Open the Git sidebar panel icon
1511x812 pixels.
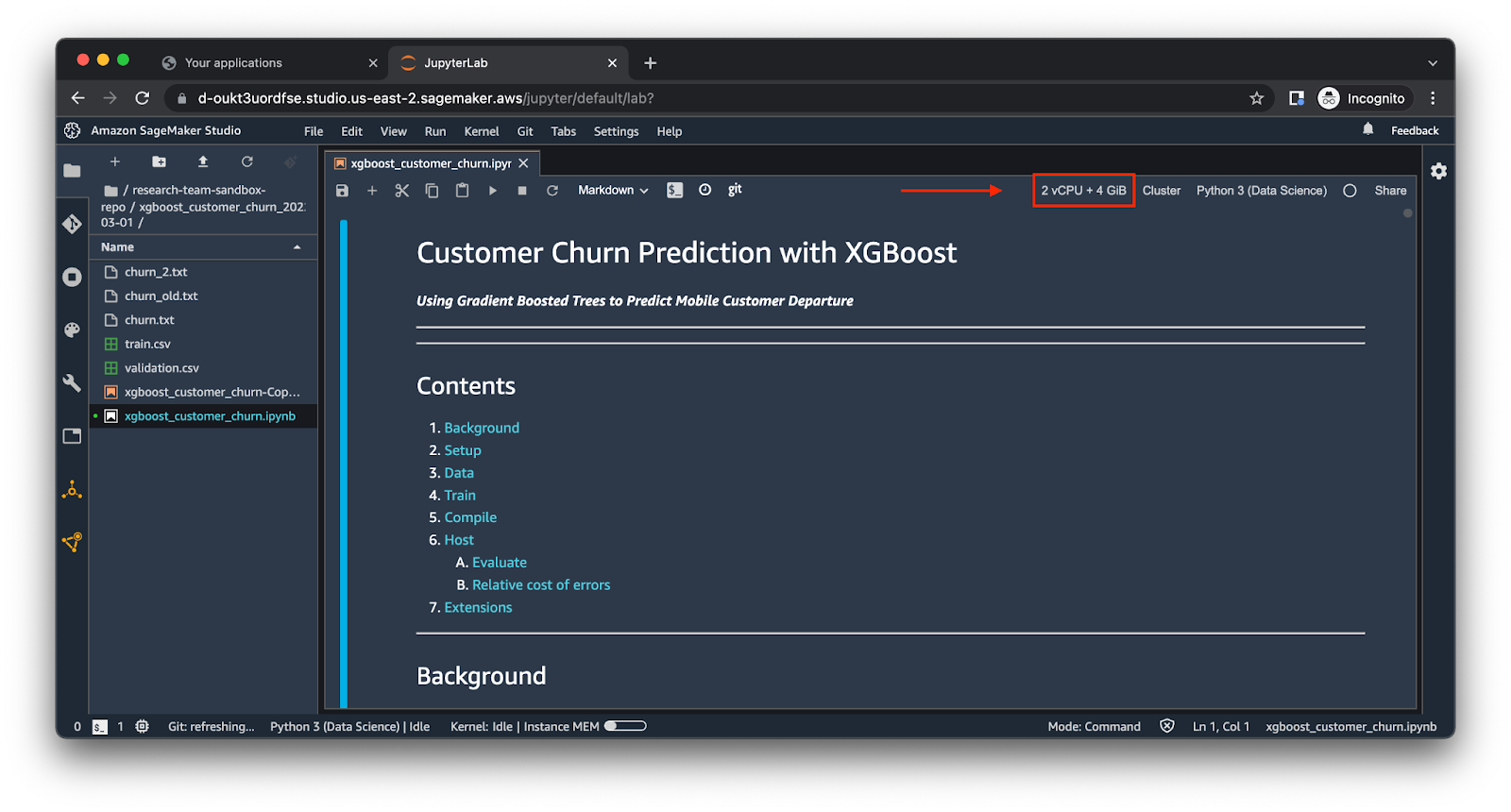click(x=72, y=224)
